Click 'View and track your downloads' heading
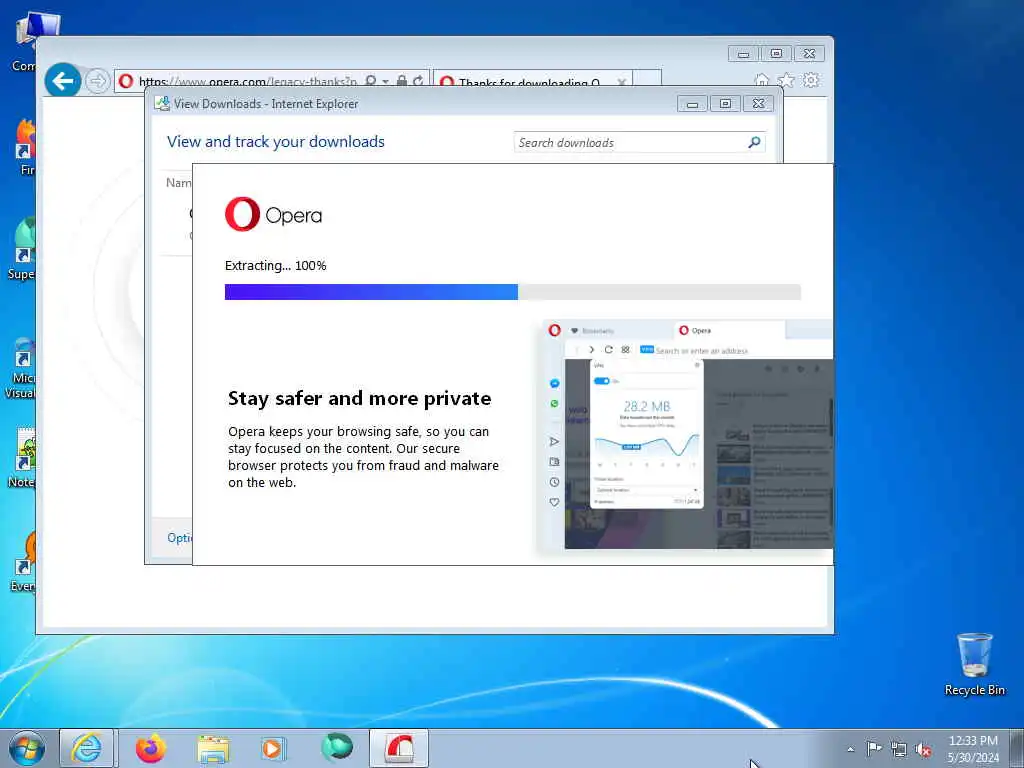Image resolution: width=1024 pixels, height=768 pixels. [x=276, y=142]
